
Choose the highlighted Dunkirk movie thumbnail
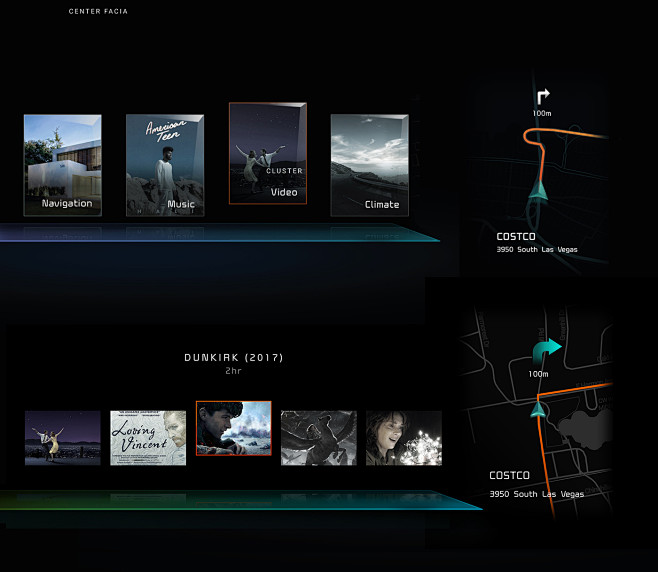234,428
